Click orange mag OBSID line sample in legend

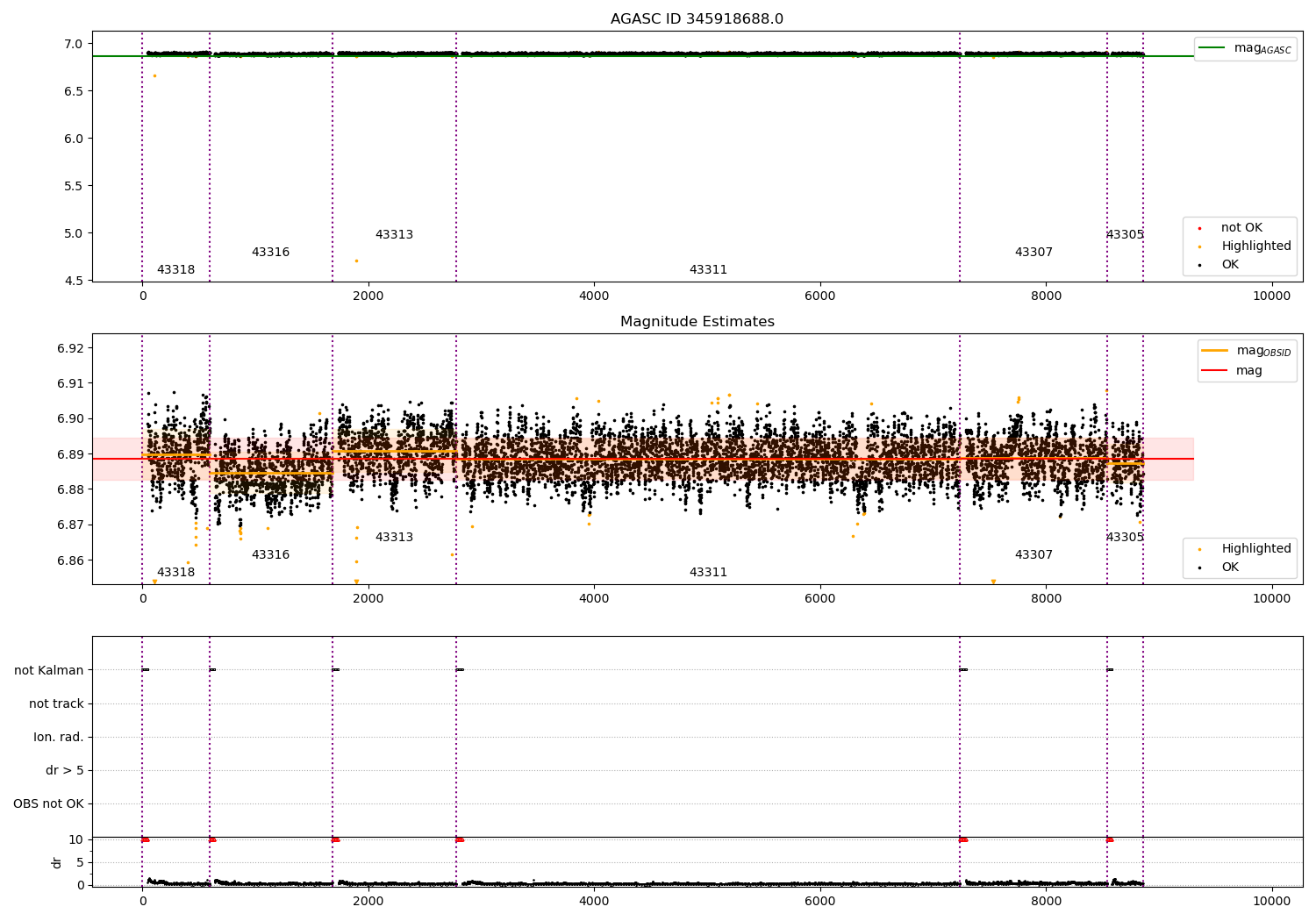(x=1214, y=351)
